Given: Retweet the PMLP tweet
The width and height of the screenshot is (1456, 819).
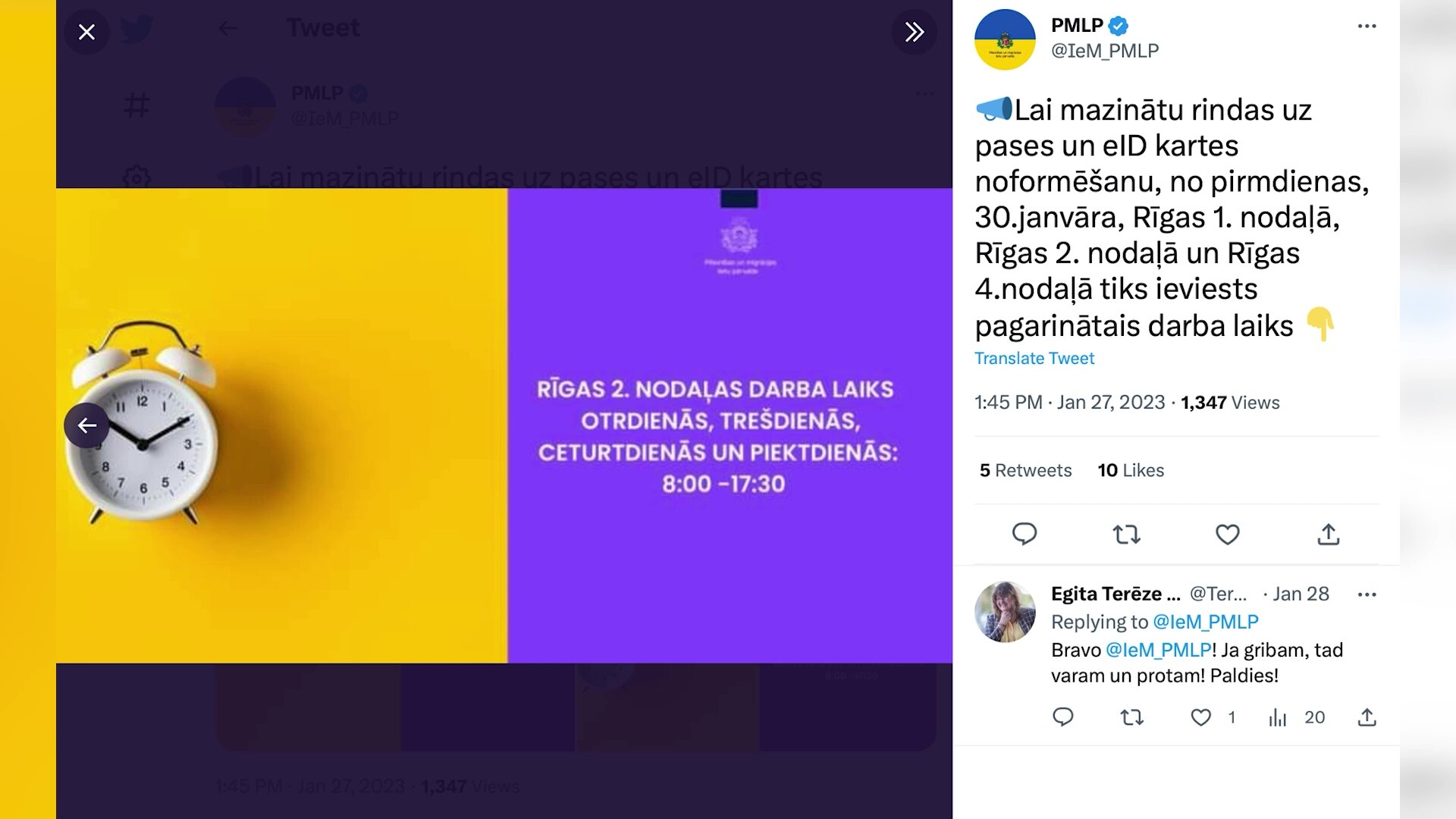Looking at the screenshot, I should [x=1126, y=535].
